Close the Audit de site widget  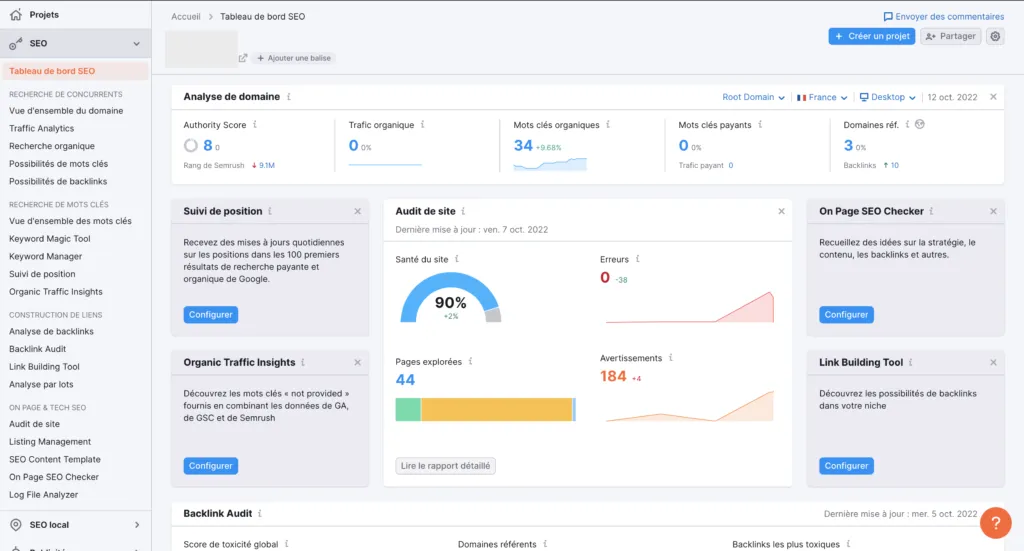point(781,212)
